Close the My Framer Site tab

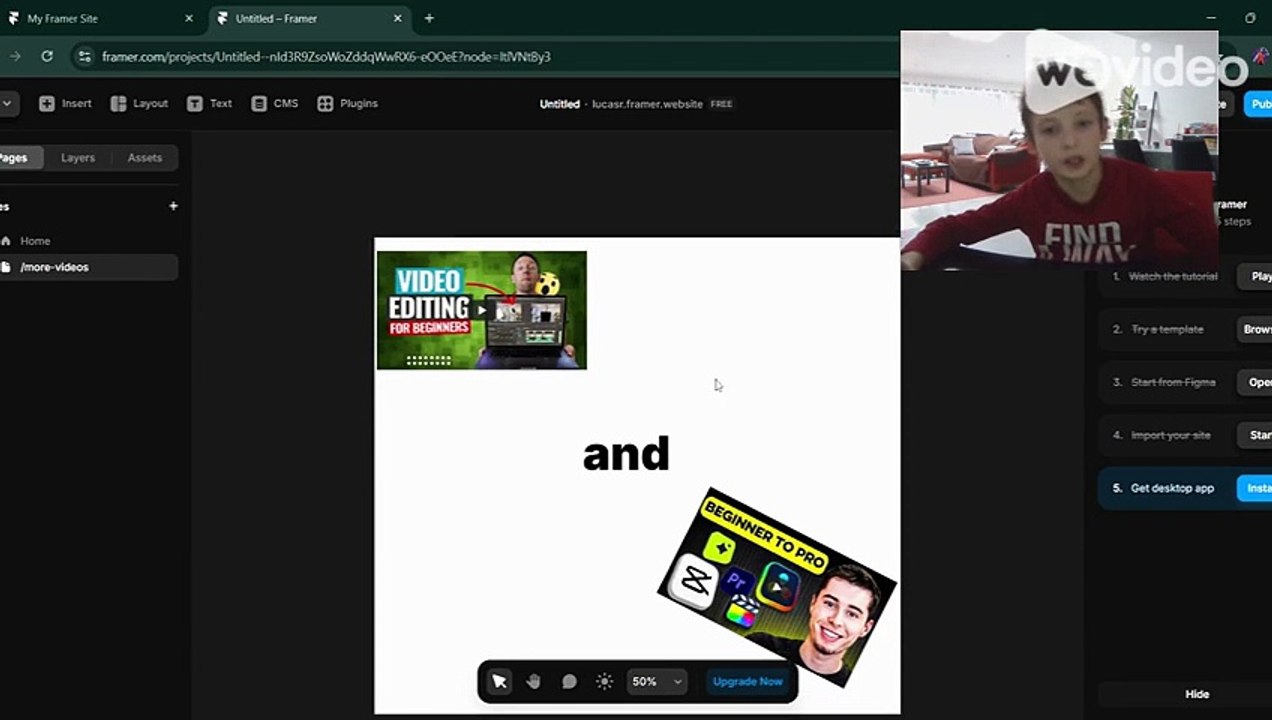[x=189, y=18]
